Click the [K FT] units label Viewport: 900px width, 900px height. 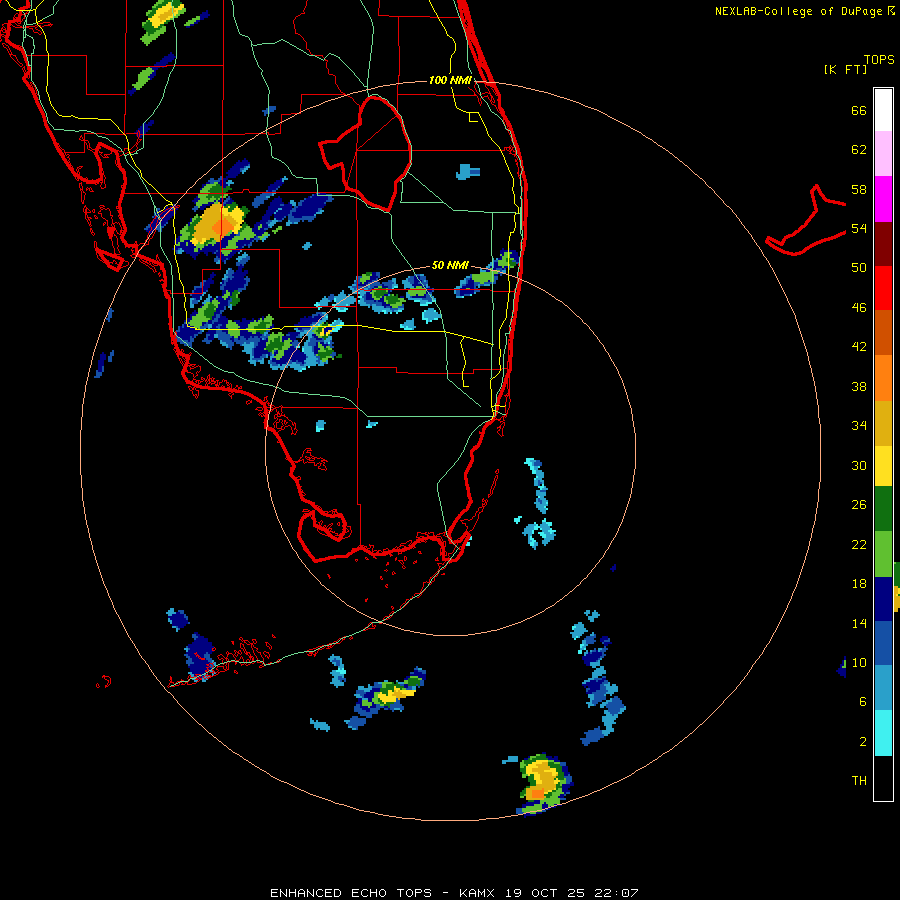(x=845, y=69)
